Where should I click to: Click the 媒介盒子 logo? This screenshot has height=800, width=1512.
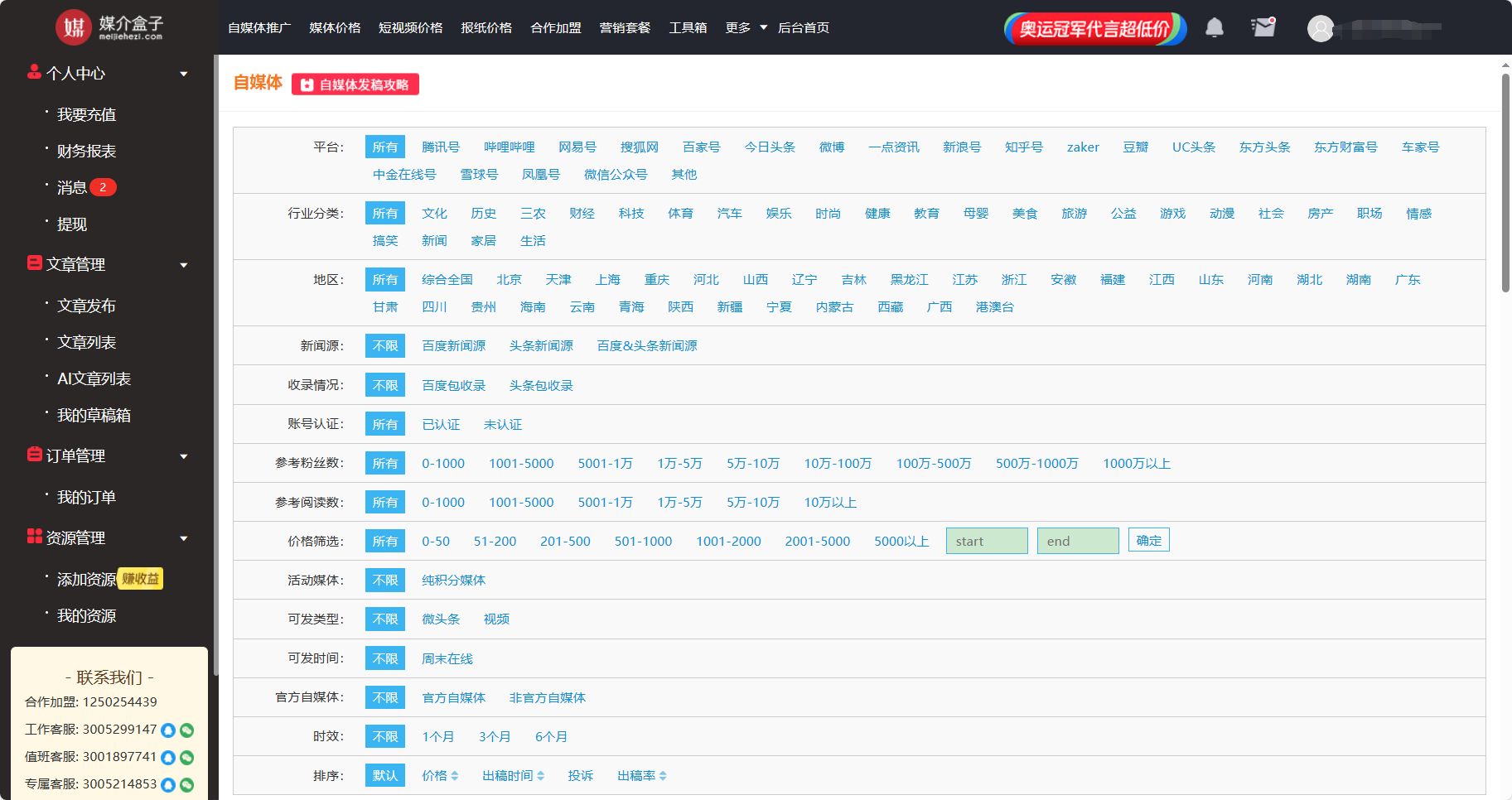[109, 27]
